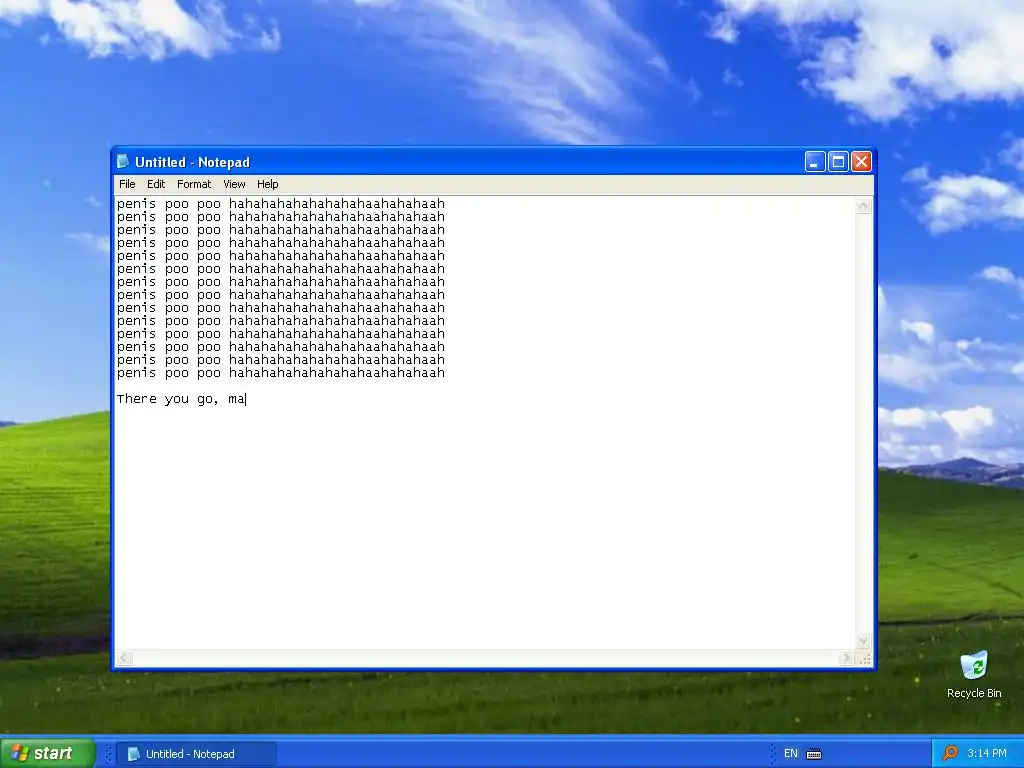The width and height of the screenshot is (1024, 768).
Task: Click the keyboard icon in taskbar
Action: click(x=814, y=754)
